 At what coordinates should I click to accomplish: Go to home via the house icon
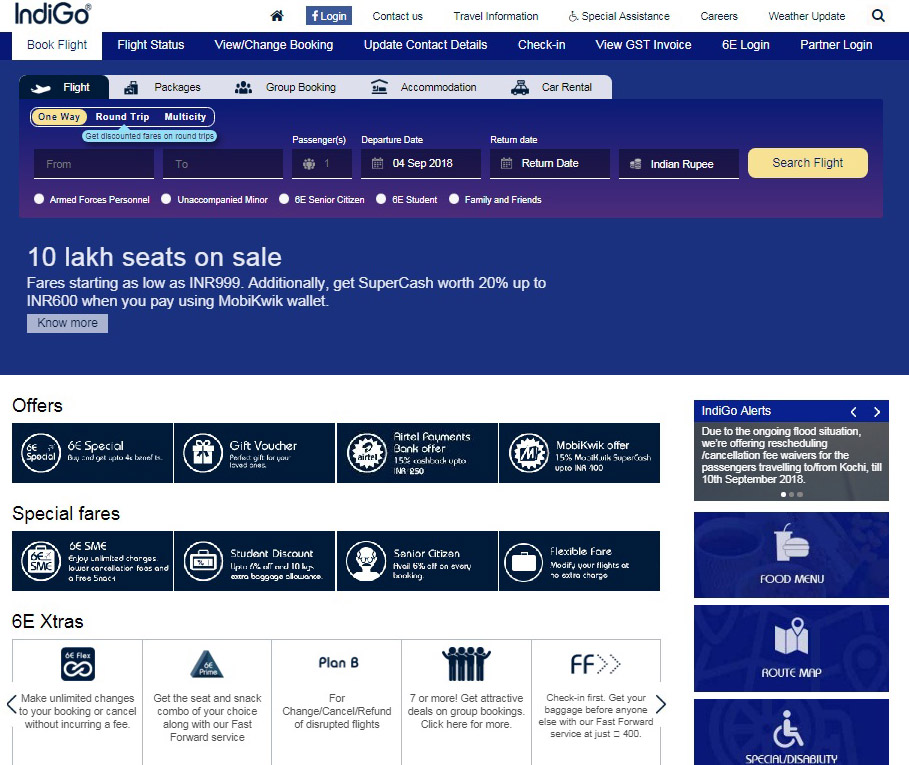tap(277, 16)
